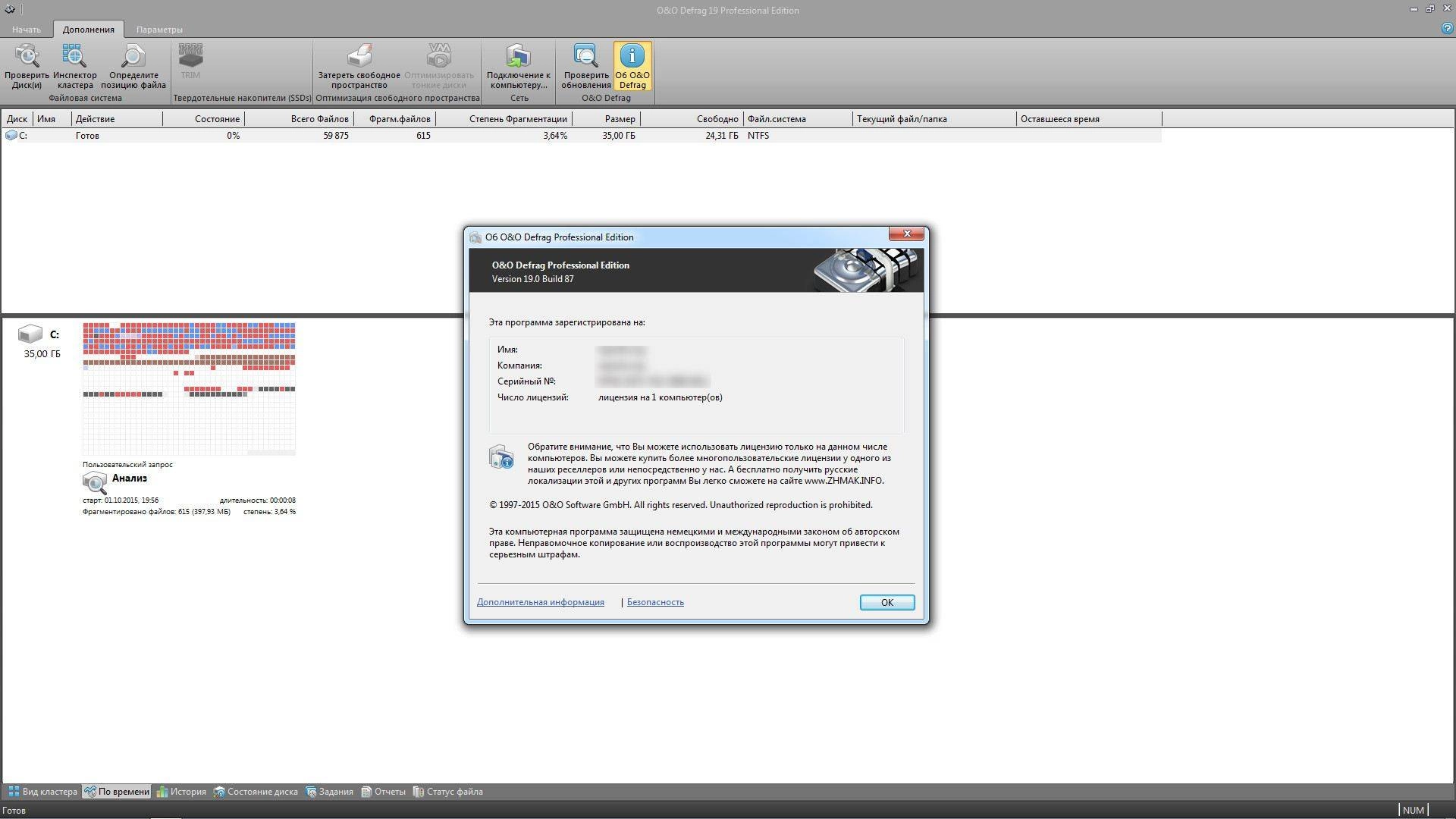Open Дополнительная информация link
This screenshot has height=819, width=1456.
(541, 602)
